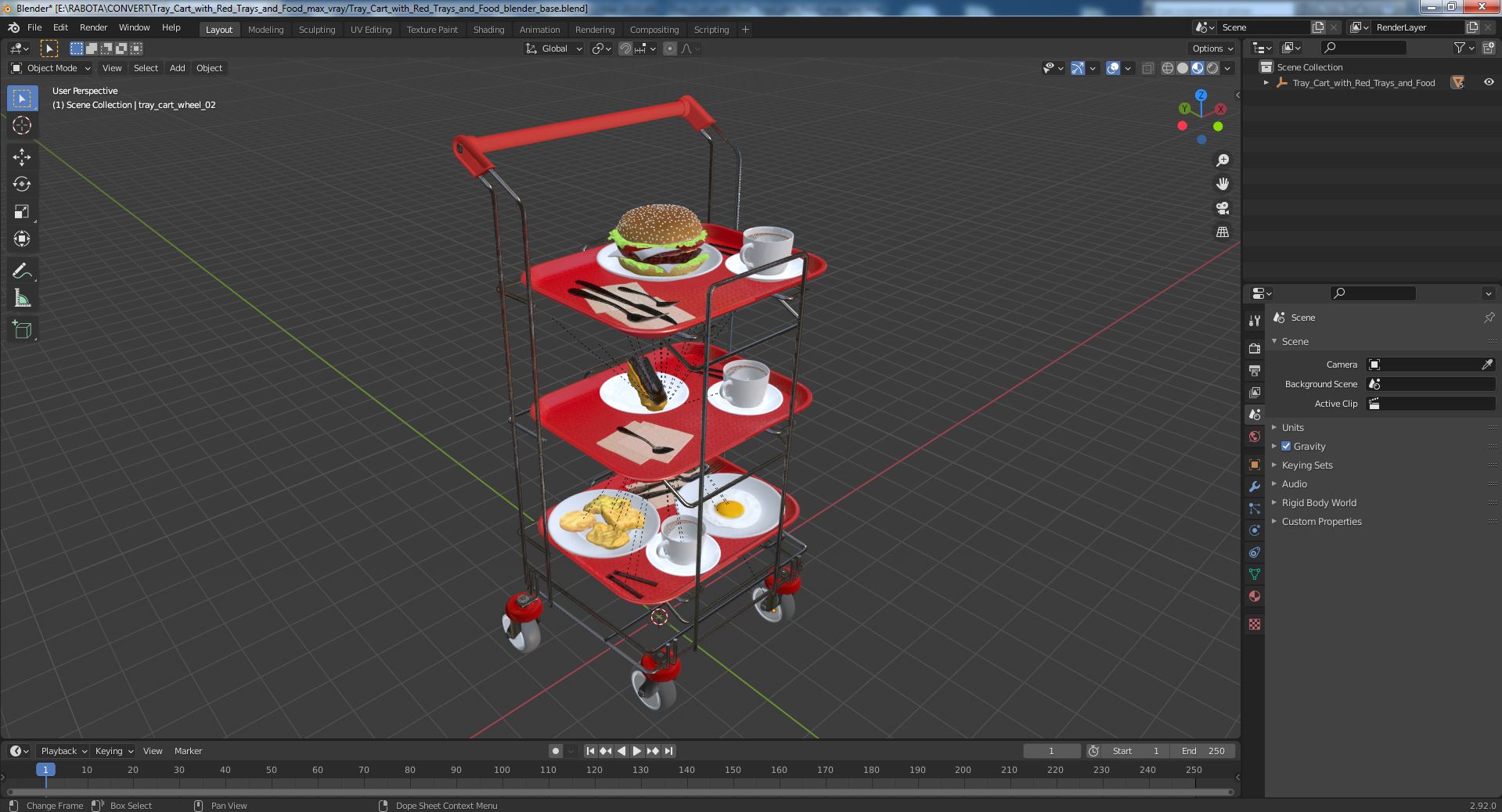
Task: Switch to the Shading workspace tab
Action: click(x=488, y=30)
